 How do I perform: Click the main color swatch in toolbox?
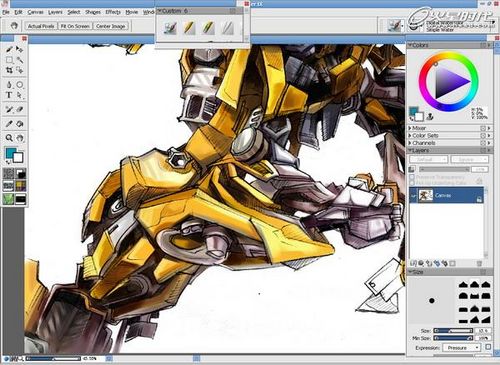tap(11, 154)
